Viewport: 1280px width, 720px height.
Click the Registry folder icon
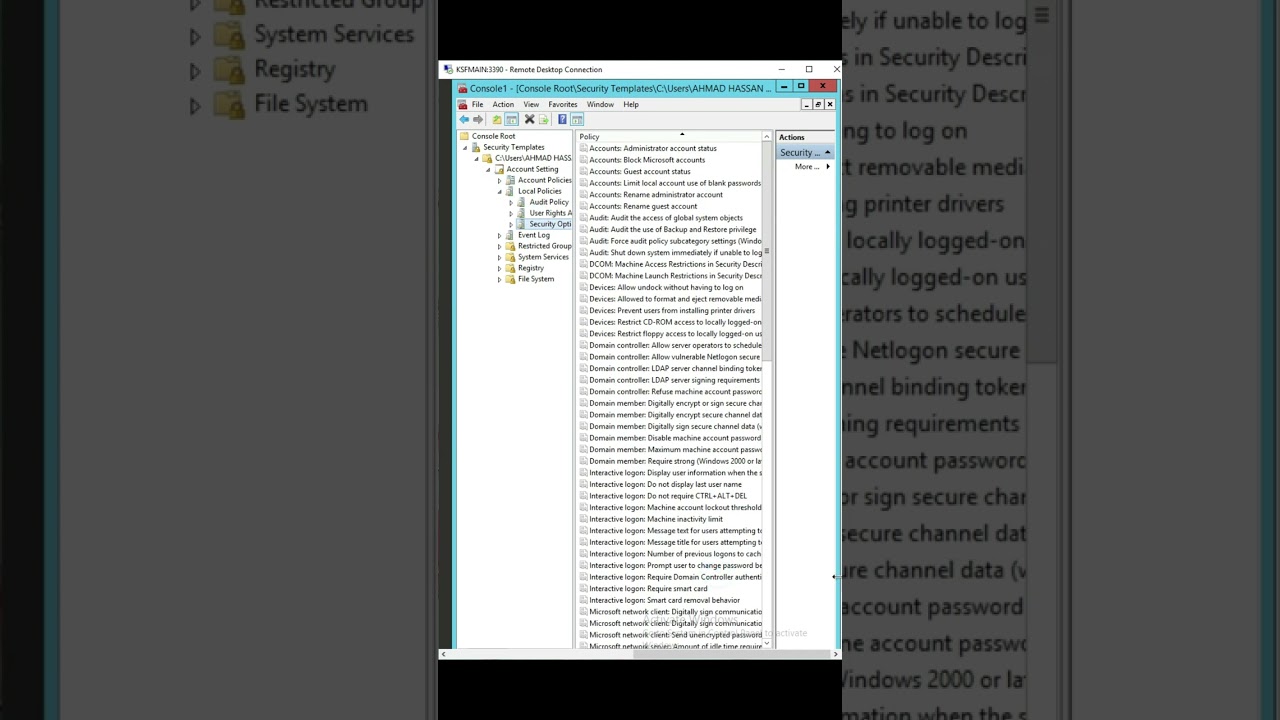[510, 268]
